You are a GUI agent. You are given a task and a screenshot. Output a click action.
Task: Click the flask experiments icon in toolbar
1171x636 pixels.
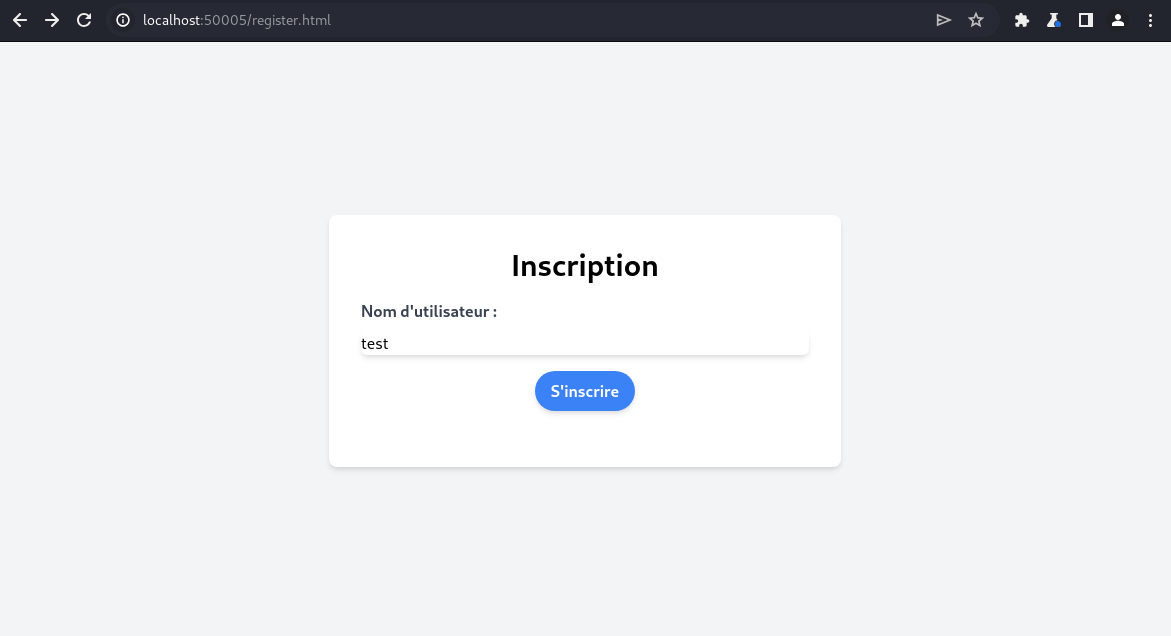pos(1053,20)
